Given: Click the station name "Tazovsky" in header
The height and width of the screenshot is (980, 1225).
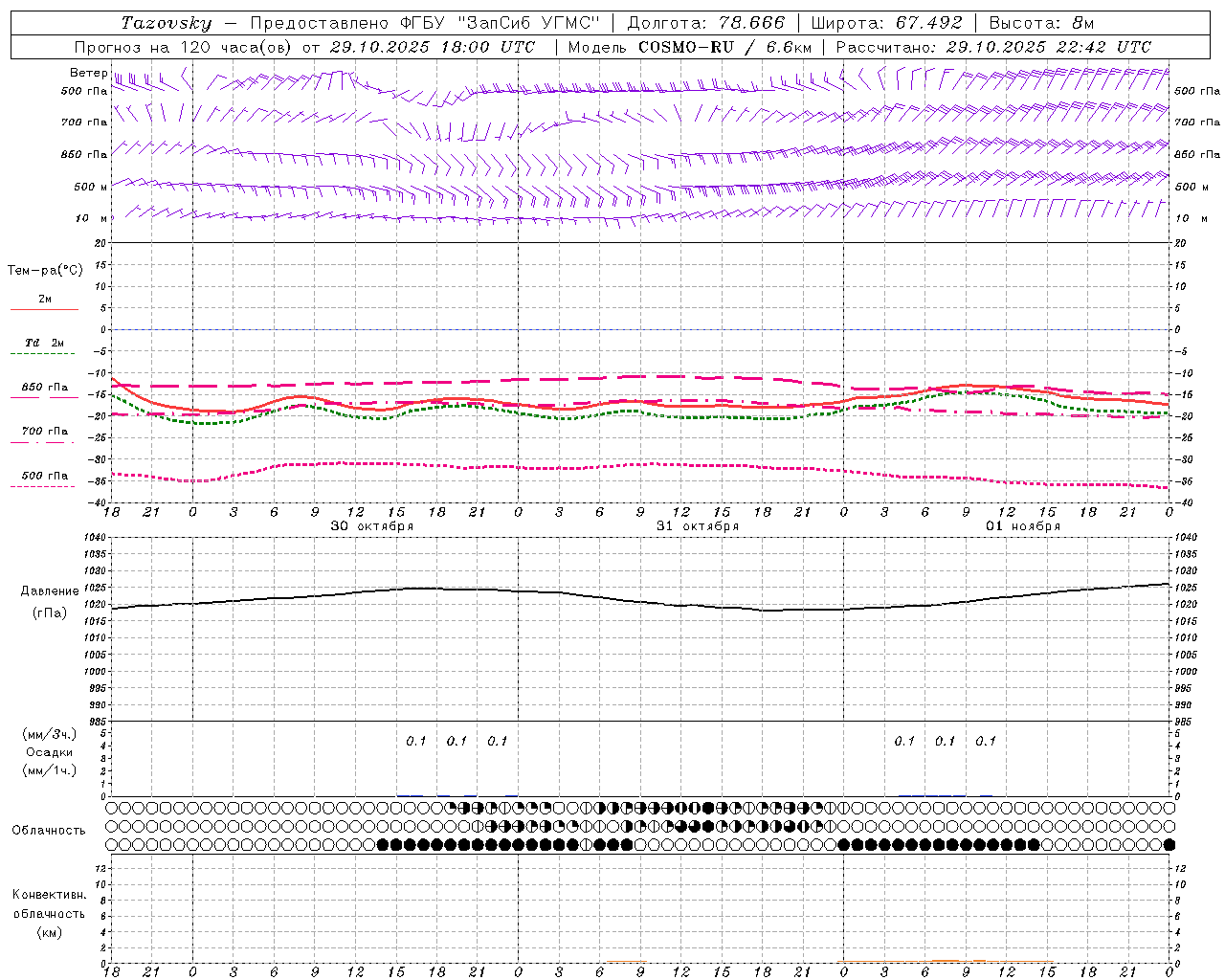Looking at the screenshot, I should coord(167,23).
